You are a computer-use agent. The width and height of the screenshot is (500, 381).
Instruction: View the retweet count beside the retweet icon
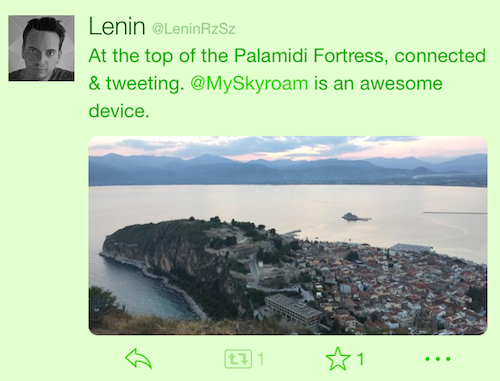pyautogui.click(x=261, y=359)
